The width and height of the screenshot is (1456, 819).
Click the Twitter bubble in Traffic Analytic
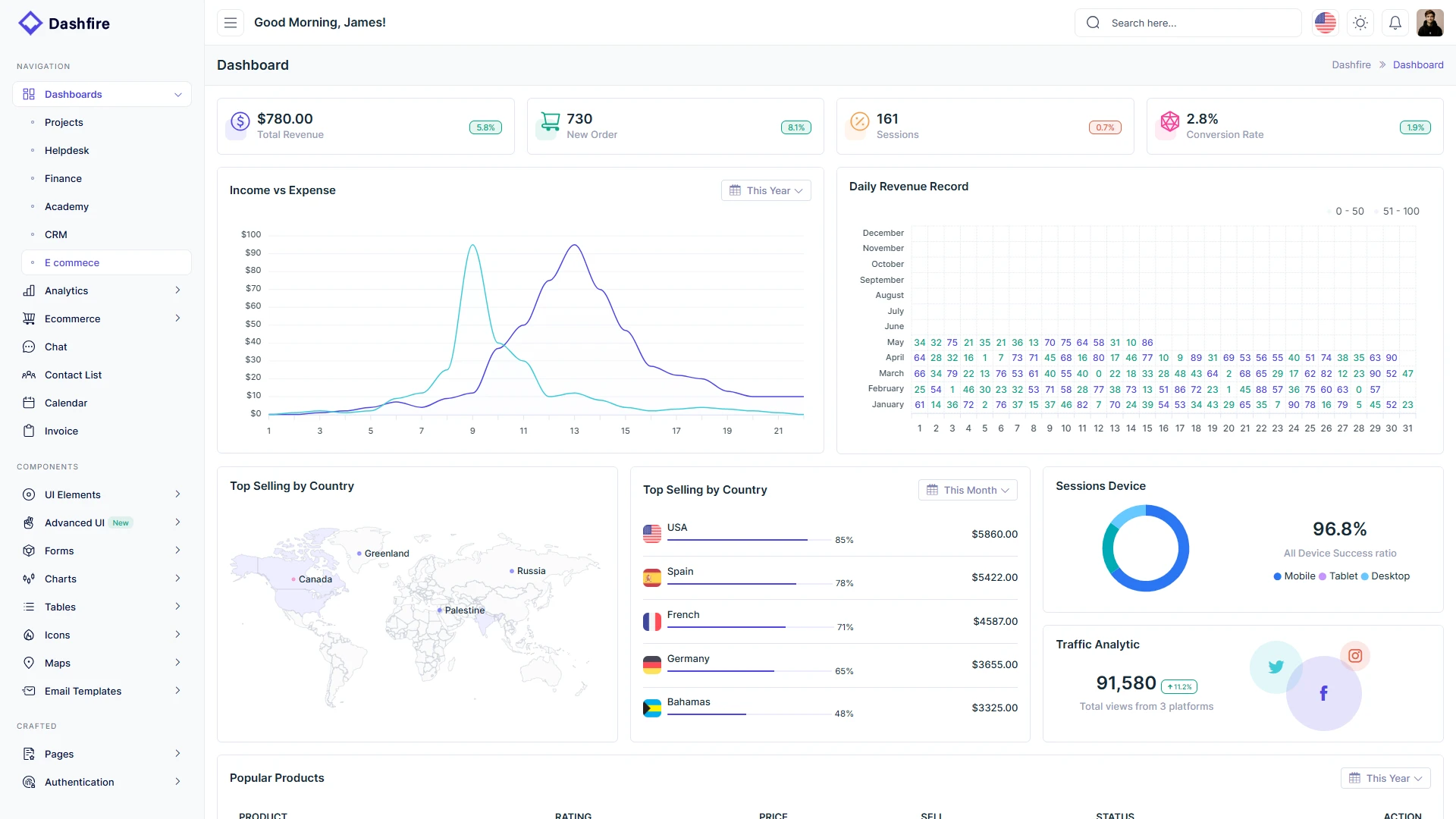click(x=1276, y=667)
